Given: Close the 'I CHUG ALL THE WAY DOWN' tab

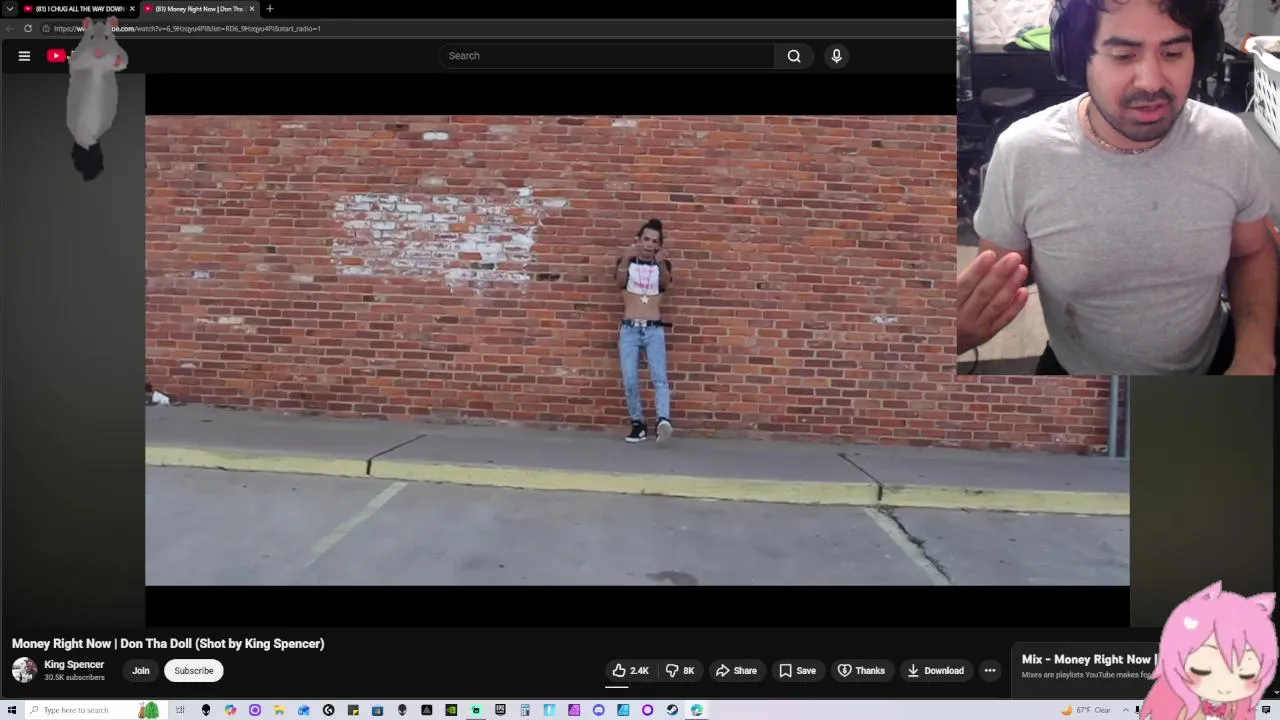Looking at the screenshot, I should pyautogui.click(x=132, y=9).
